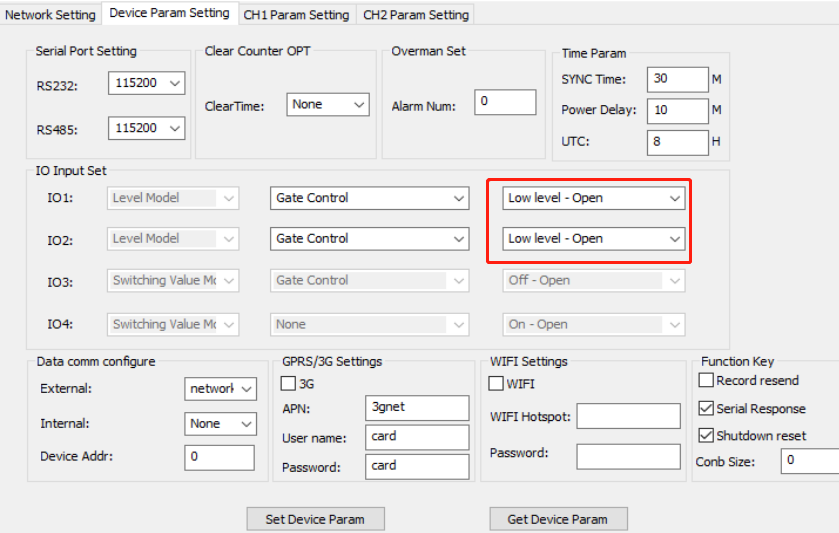Uncheck the Shutdown reset checkbox

tap(706, 435)
